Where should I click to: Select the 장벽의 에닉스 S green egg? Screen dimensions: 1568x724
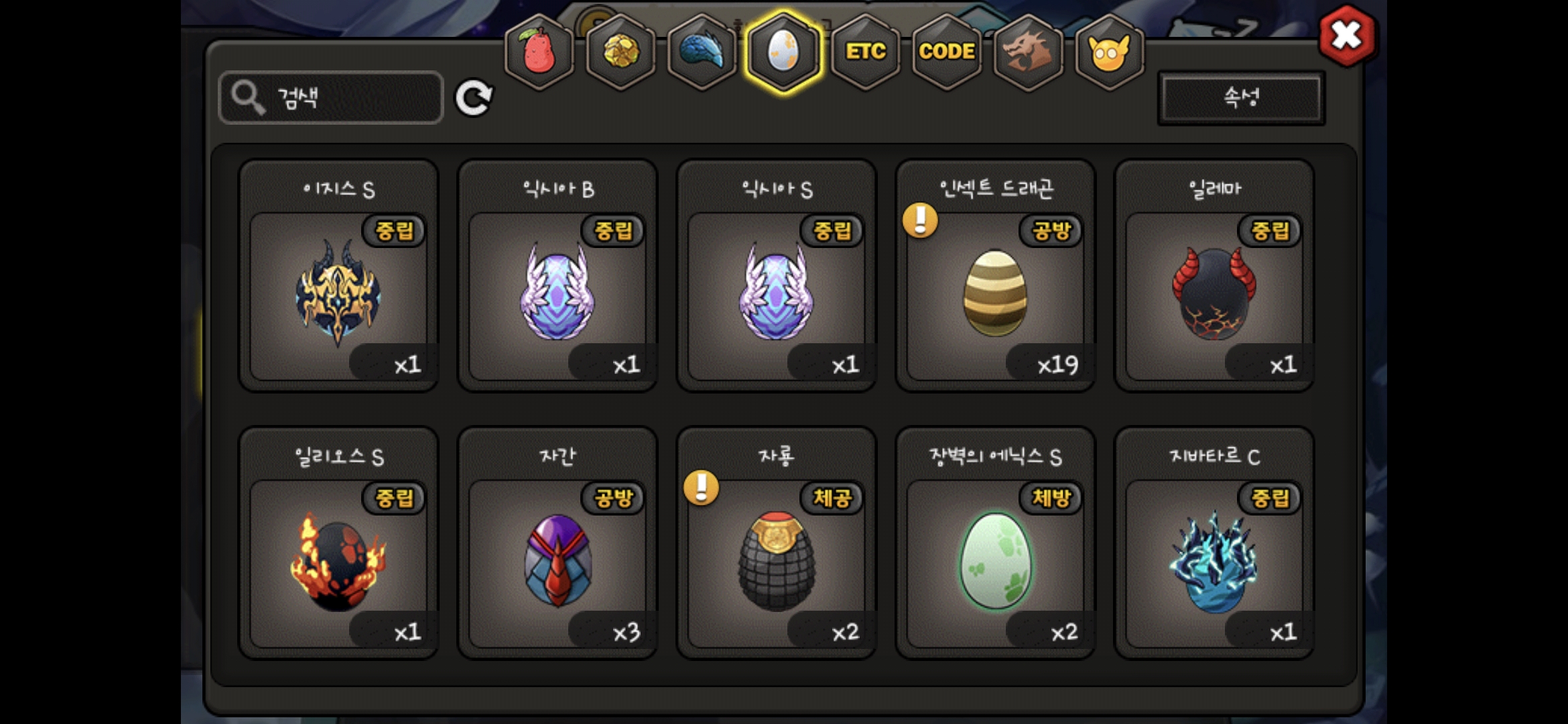pos(996,543)
